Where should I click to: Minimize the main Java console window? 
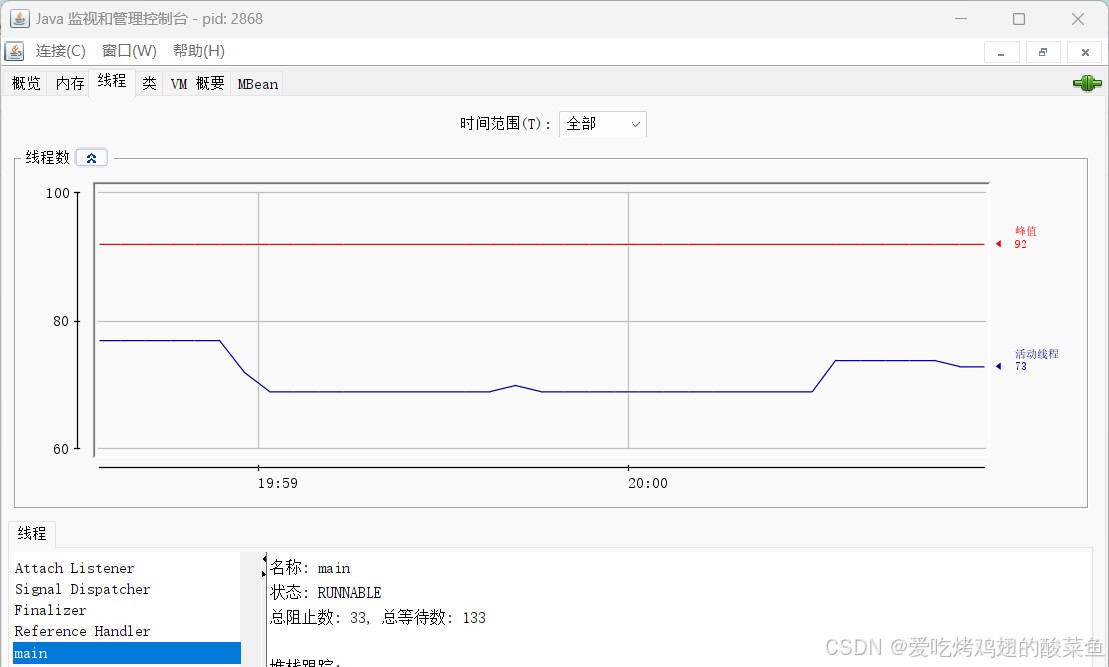click(960, 19)
